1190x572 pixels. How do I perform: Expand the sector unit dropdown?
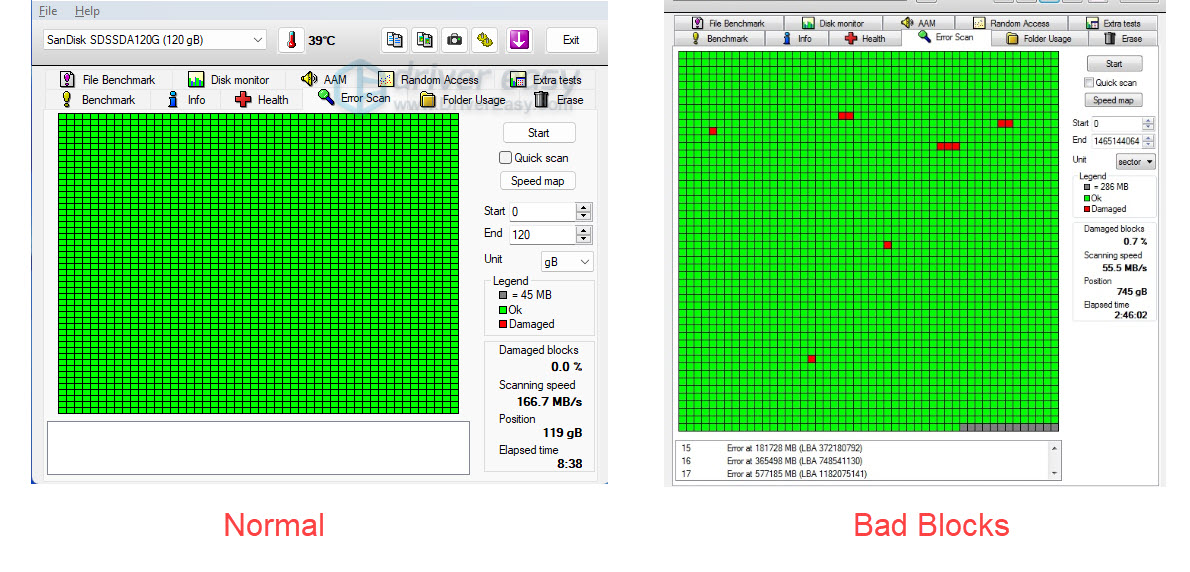(1135, 161)
